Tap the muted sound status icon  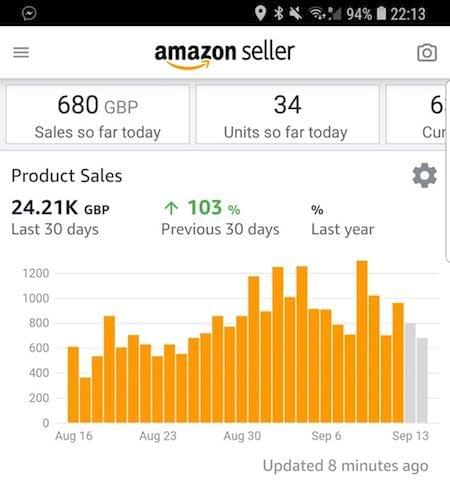[295, 13]
